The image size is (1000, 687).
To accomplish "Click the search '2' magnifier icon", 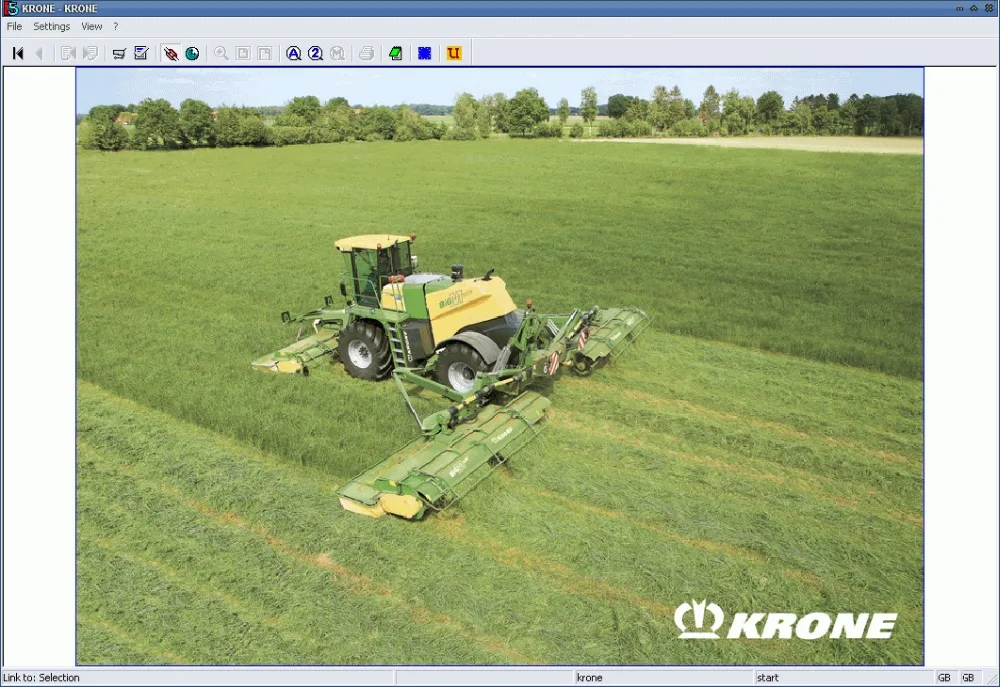I will click(x=315, y=54).
